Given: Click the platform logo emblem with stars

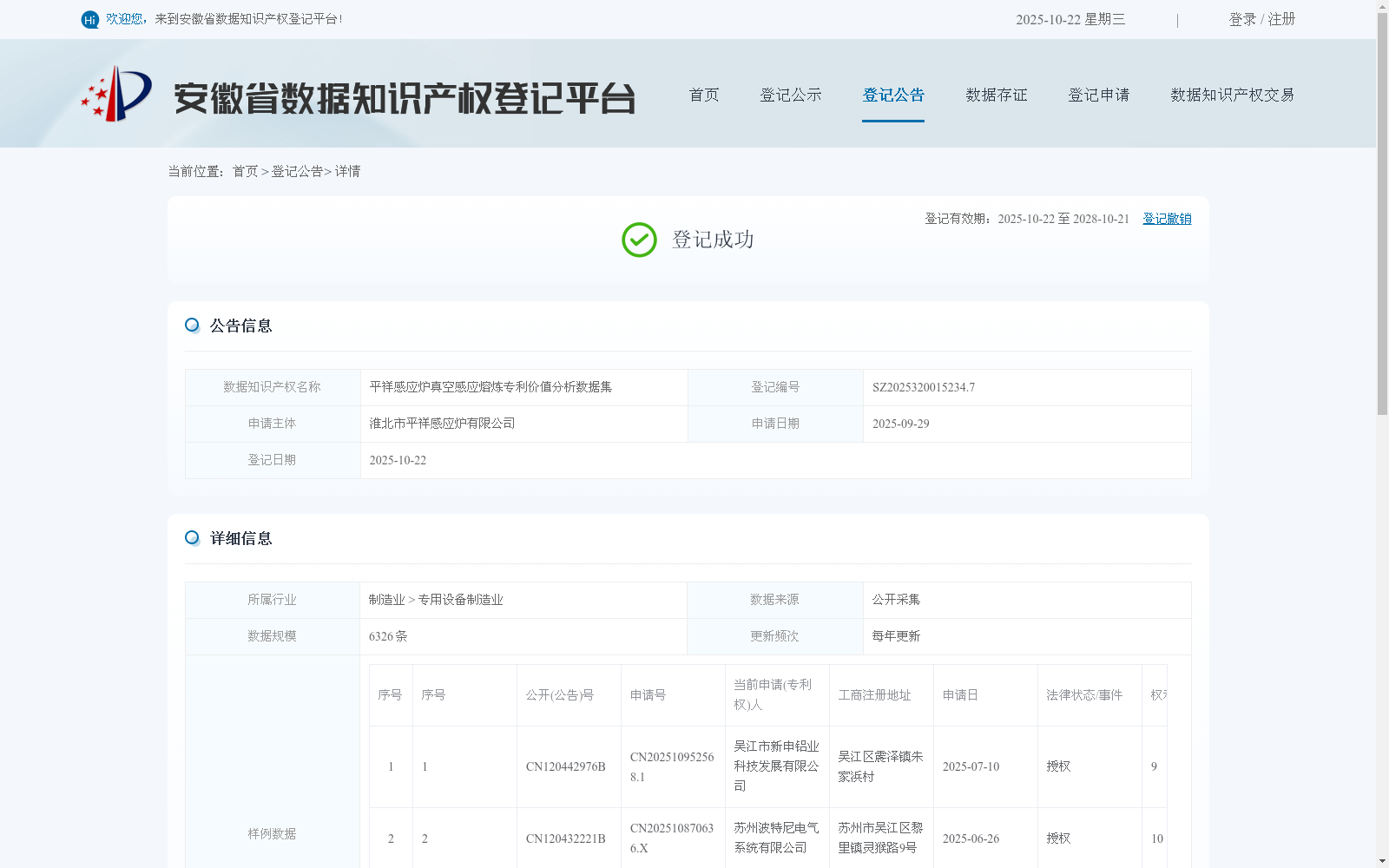Looking at the screenshot, I should coord(116,94).
